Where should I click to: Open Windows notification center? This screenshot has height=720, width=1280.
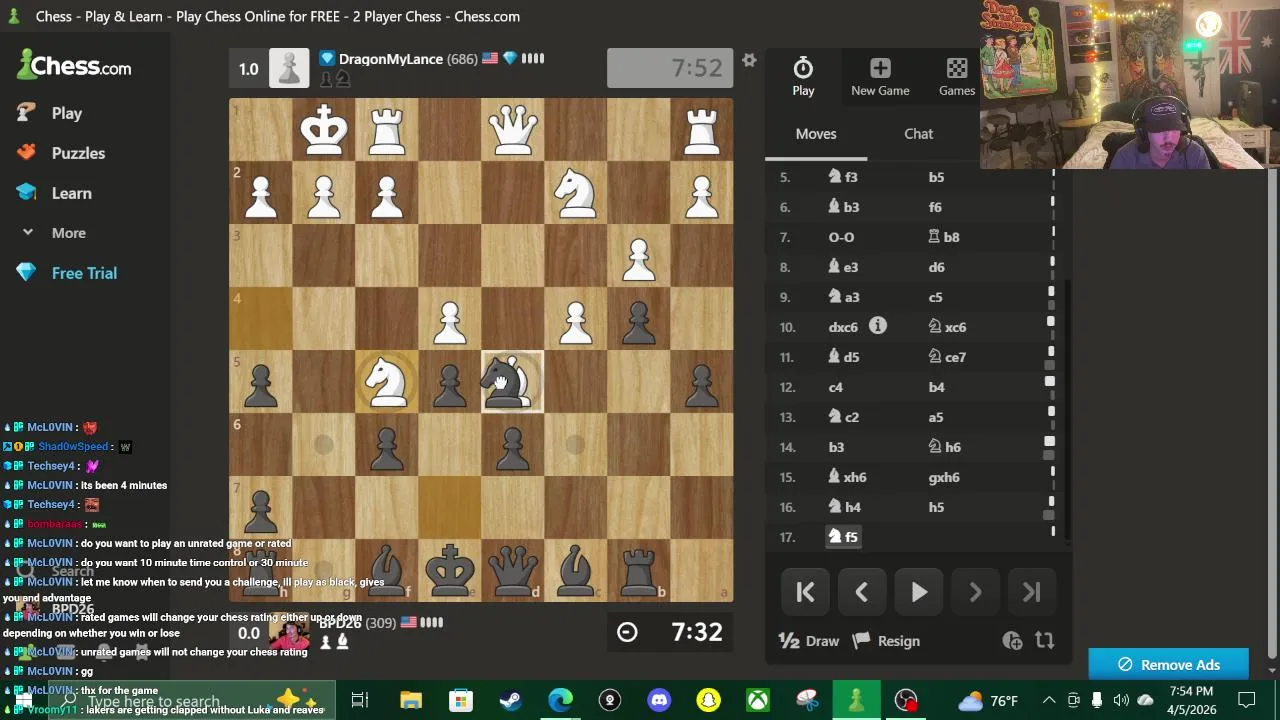coord(1246,700)
